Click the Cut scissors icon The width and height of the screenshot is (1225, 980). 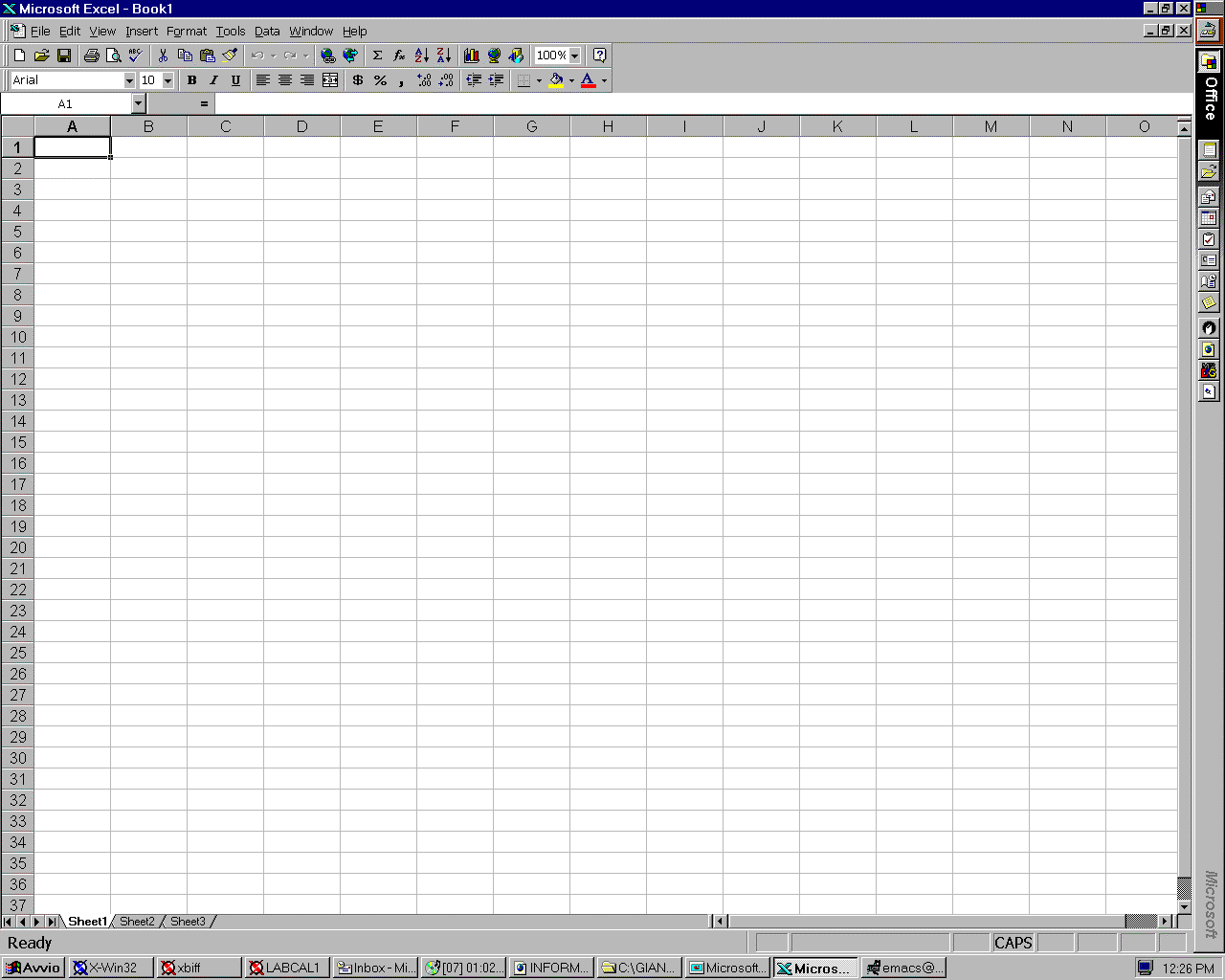163,56
